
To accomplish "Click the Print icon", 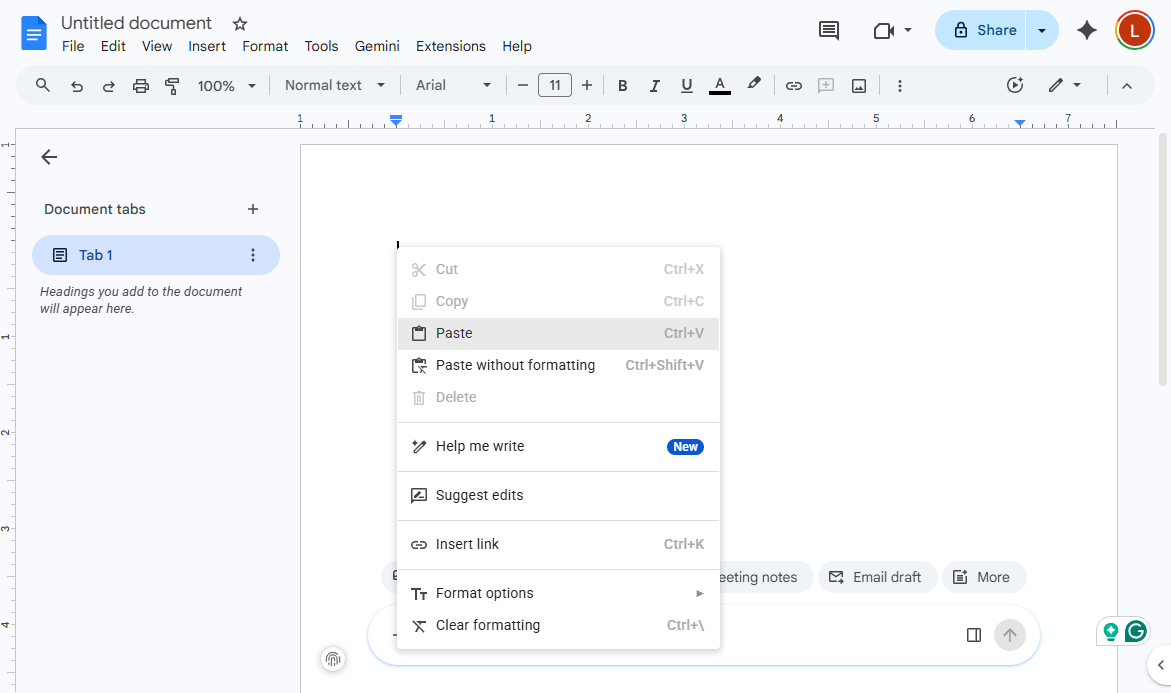I will (x=140, y=85).
